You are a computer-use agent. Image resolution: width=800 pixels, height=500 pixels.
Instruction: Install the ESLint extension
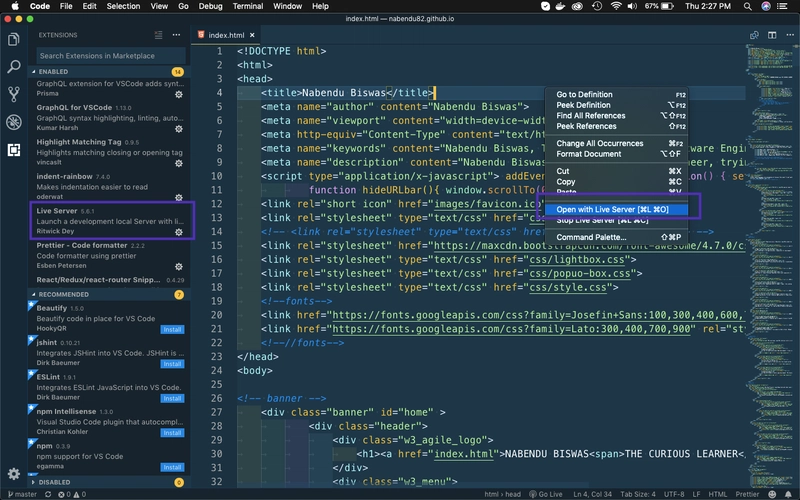pyautogui.click(x=172, y=398)
